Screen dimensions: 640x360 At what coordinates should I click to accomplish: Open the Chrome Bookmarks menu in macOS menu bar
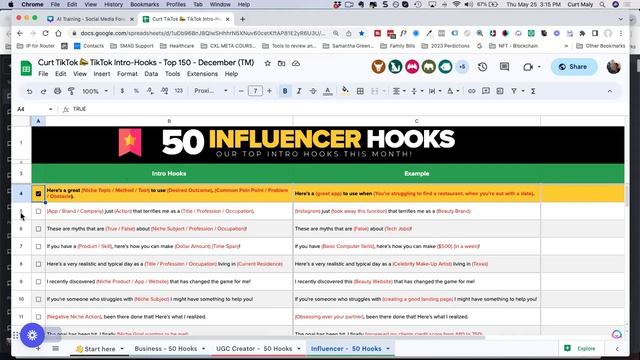click(x=144, y=4)
